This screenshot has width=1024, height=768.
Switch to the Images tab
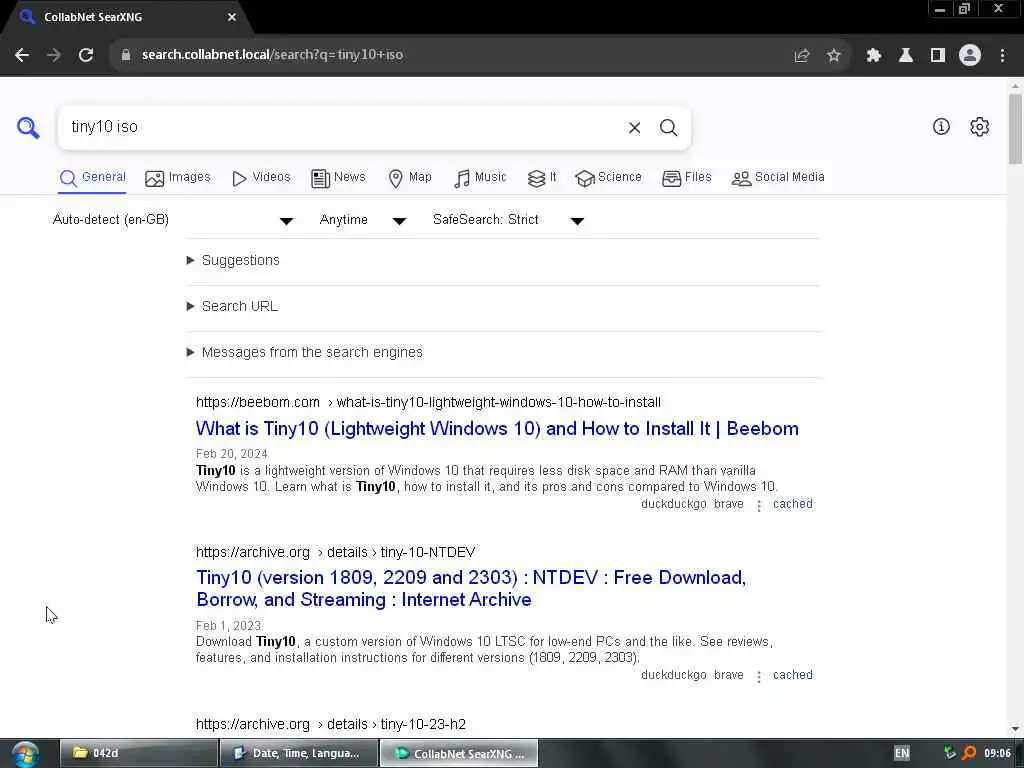[178, 178]
